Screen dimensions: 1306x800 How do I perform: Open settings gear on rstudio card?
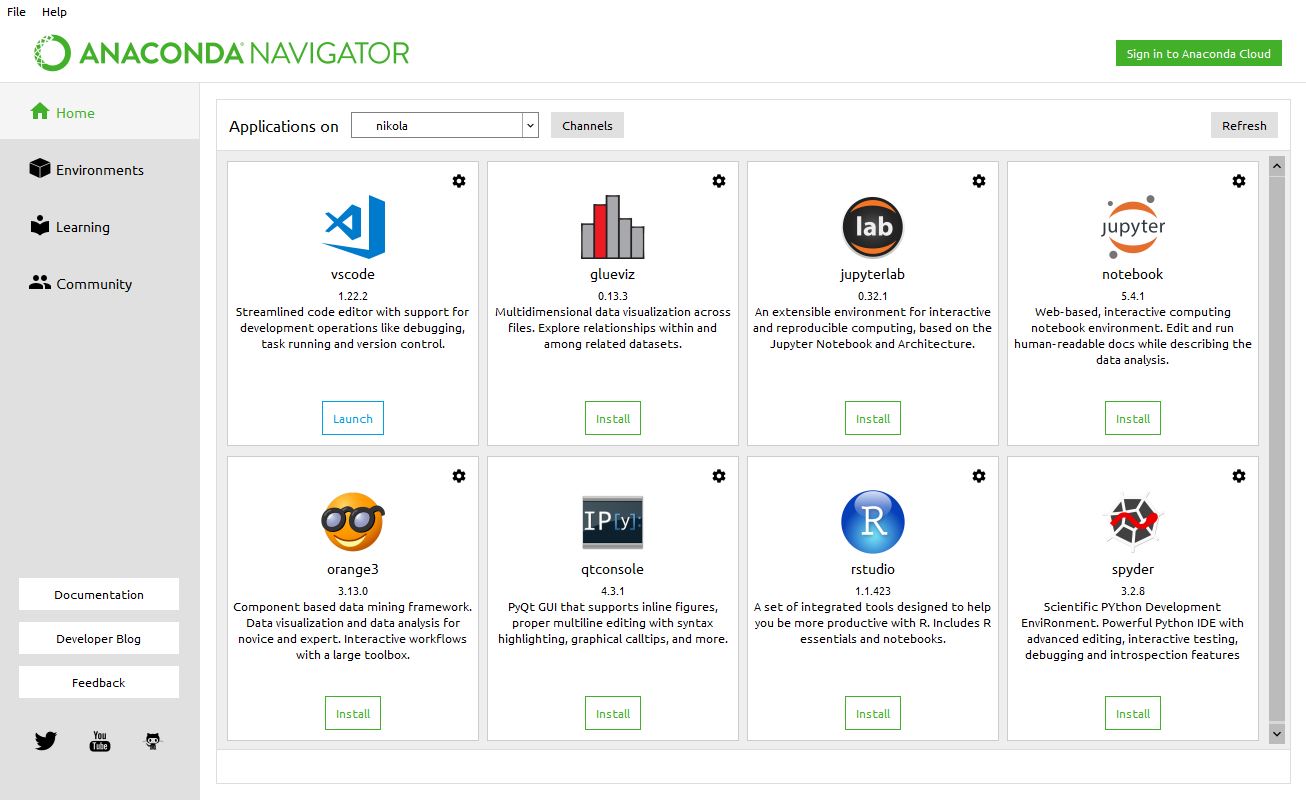point(979,476)
